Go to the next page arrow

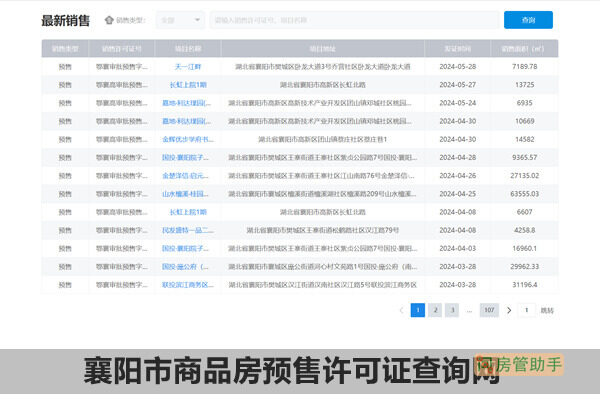[x=509, y=310]
